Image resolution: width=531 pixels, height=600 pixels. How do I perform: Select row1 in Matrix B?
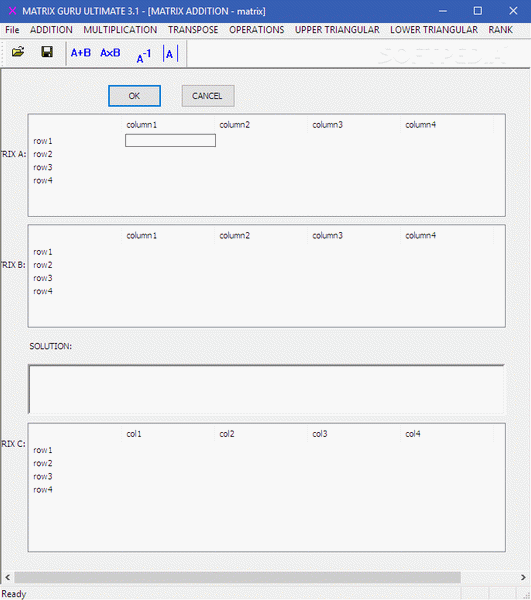point(43,252)
